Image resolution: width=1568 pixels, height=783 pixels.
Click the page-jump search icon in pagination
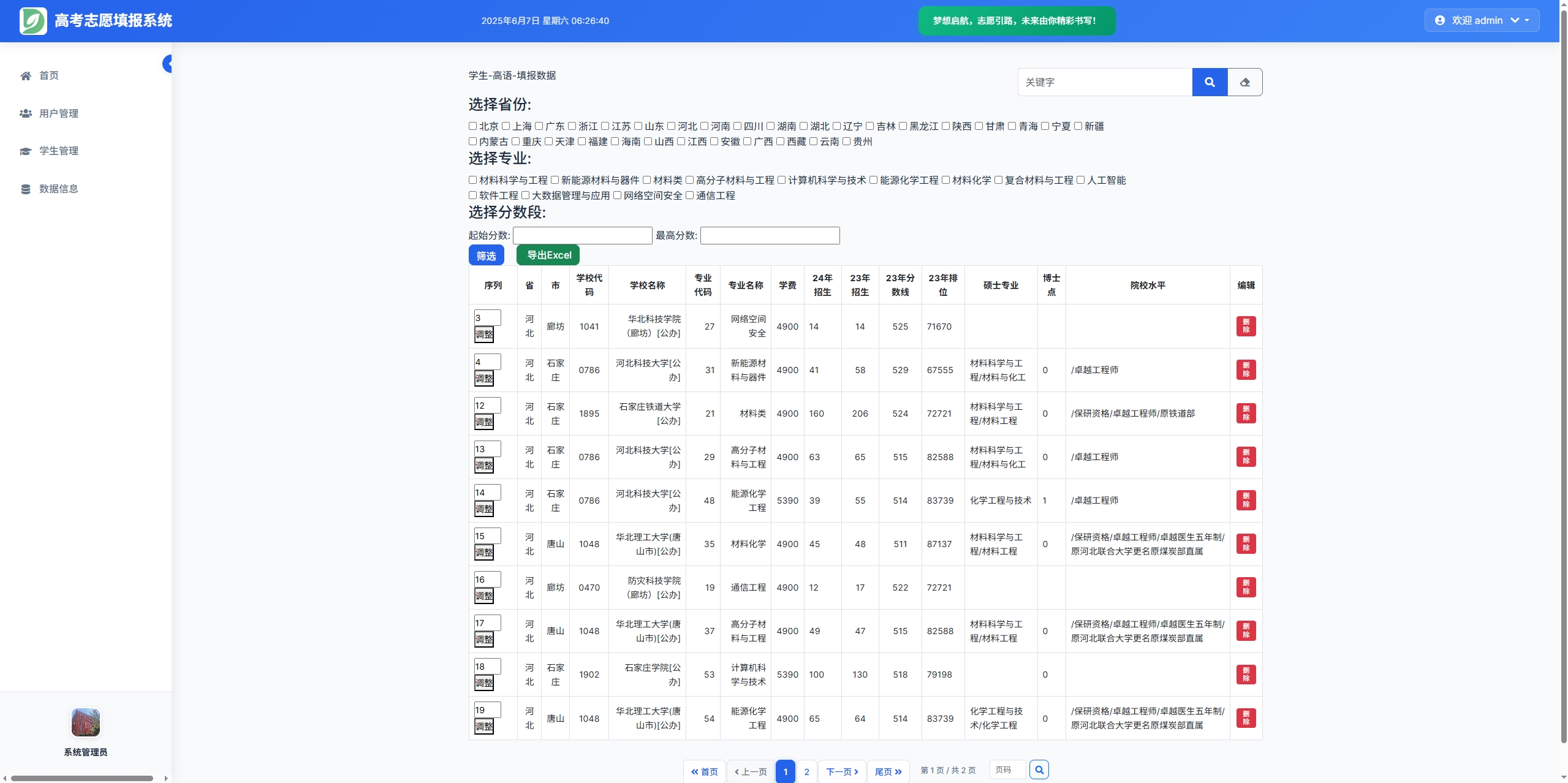[x=1039, y=770]
